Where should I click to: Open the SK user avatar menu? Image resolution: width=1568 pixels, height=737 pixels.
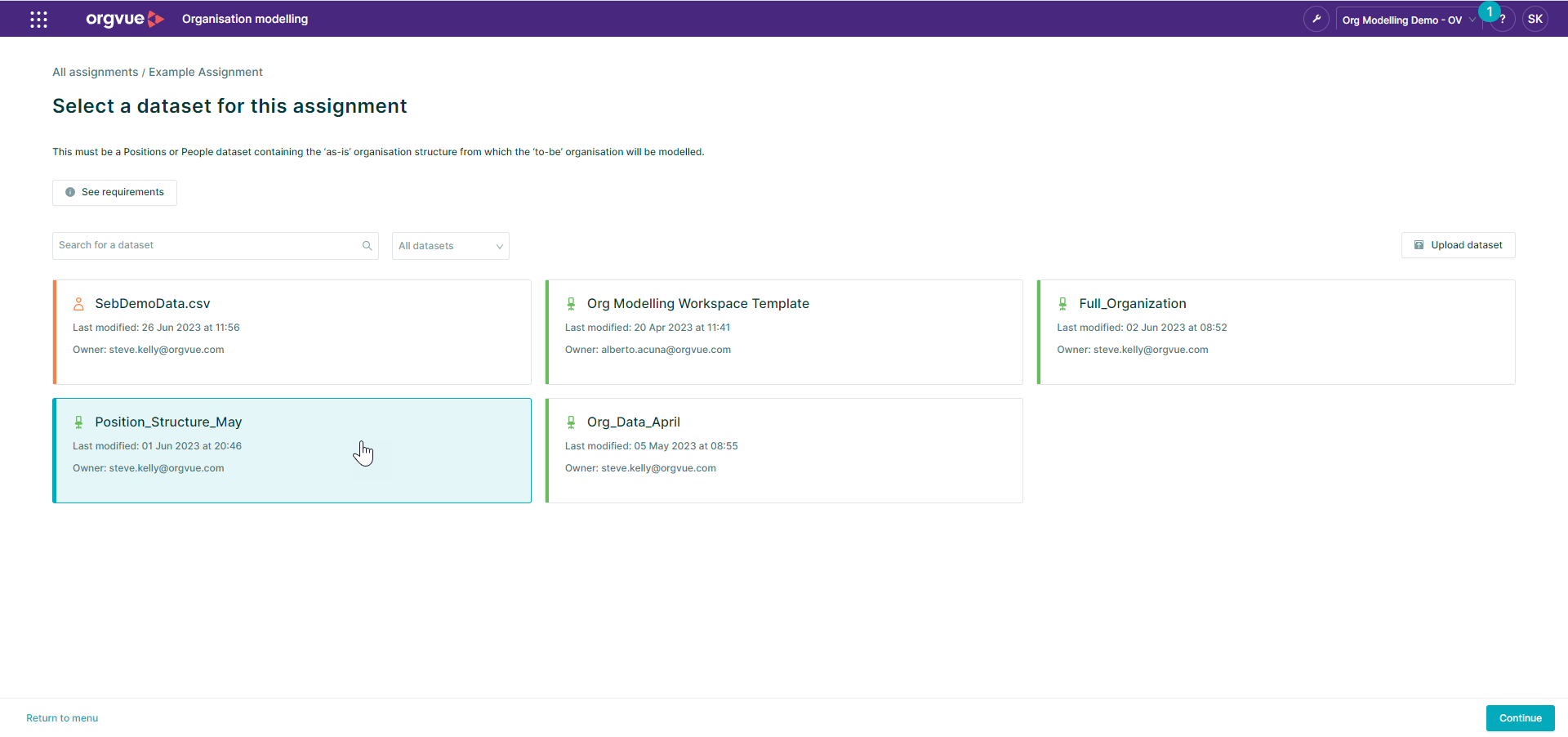[x=1535, y=19]
